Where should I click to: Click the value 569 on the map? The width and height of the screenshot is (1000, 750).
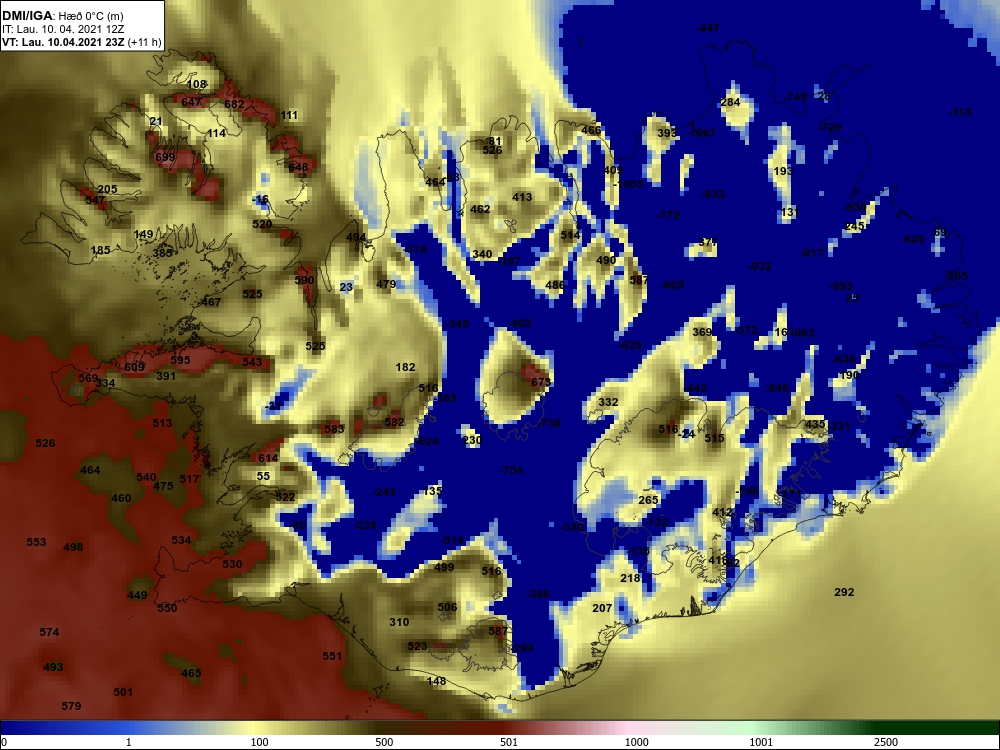pos(88,378)
